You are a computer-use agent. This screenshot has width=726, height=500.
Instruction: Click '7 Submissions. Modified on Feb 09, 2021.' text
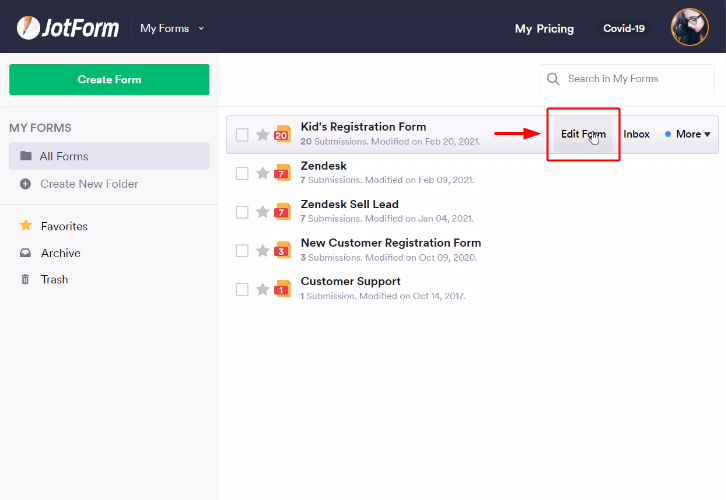pyautogui.click(x=387, y=180)
